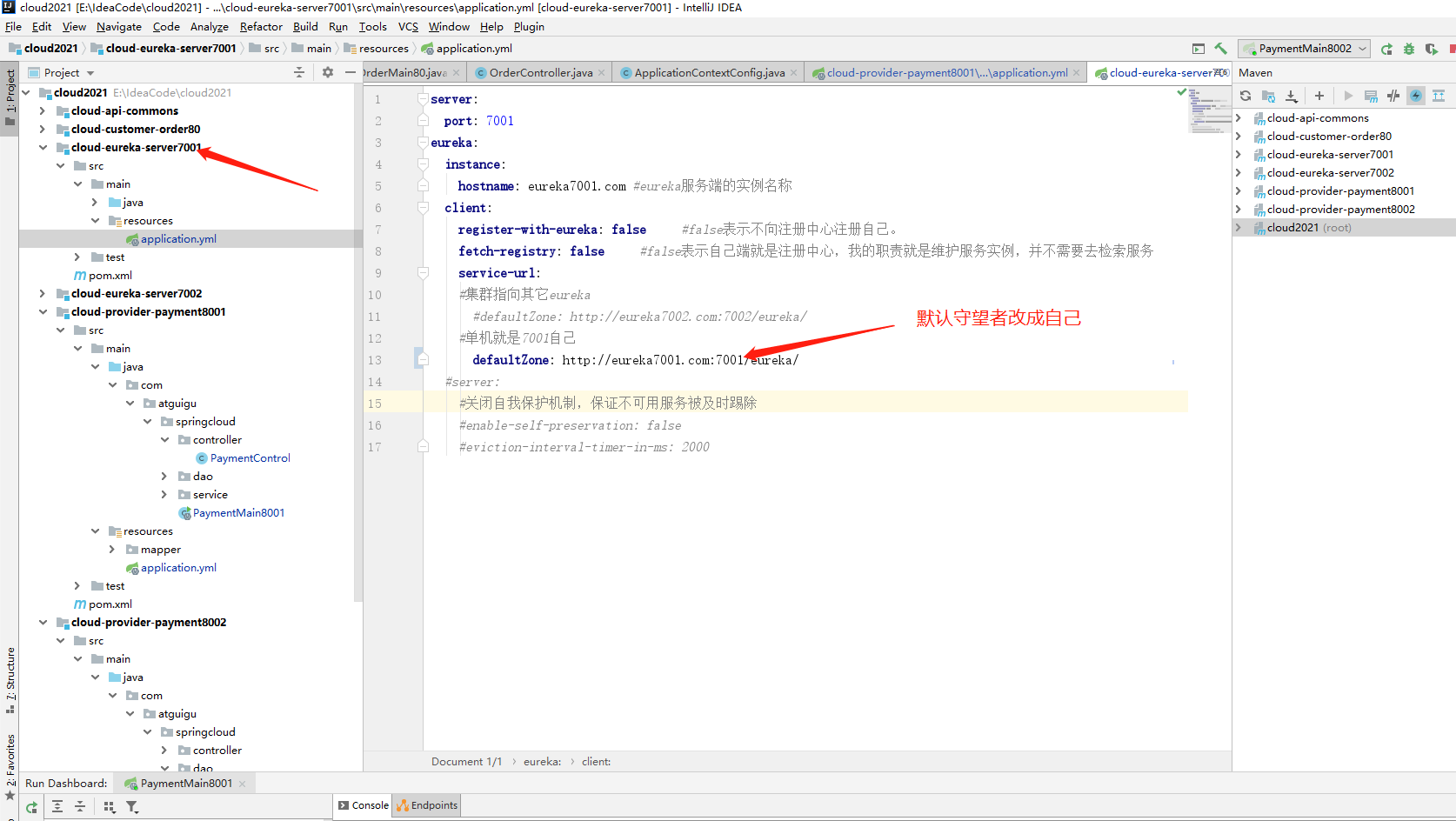Collapse the cloud-eureka-server7001 module

(42, 147)
